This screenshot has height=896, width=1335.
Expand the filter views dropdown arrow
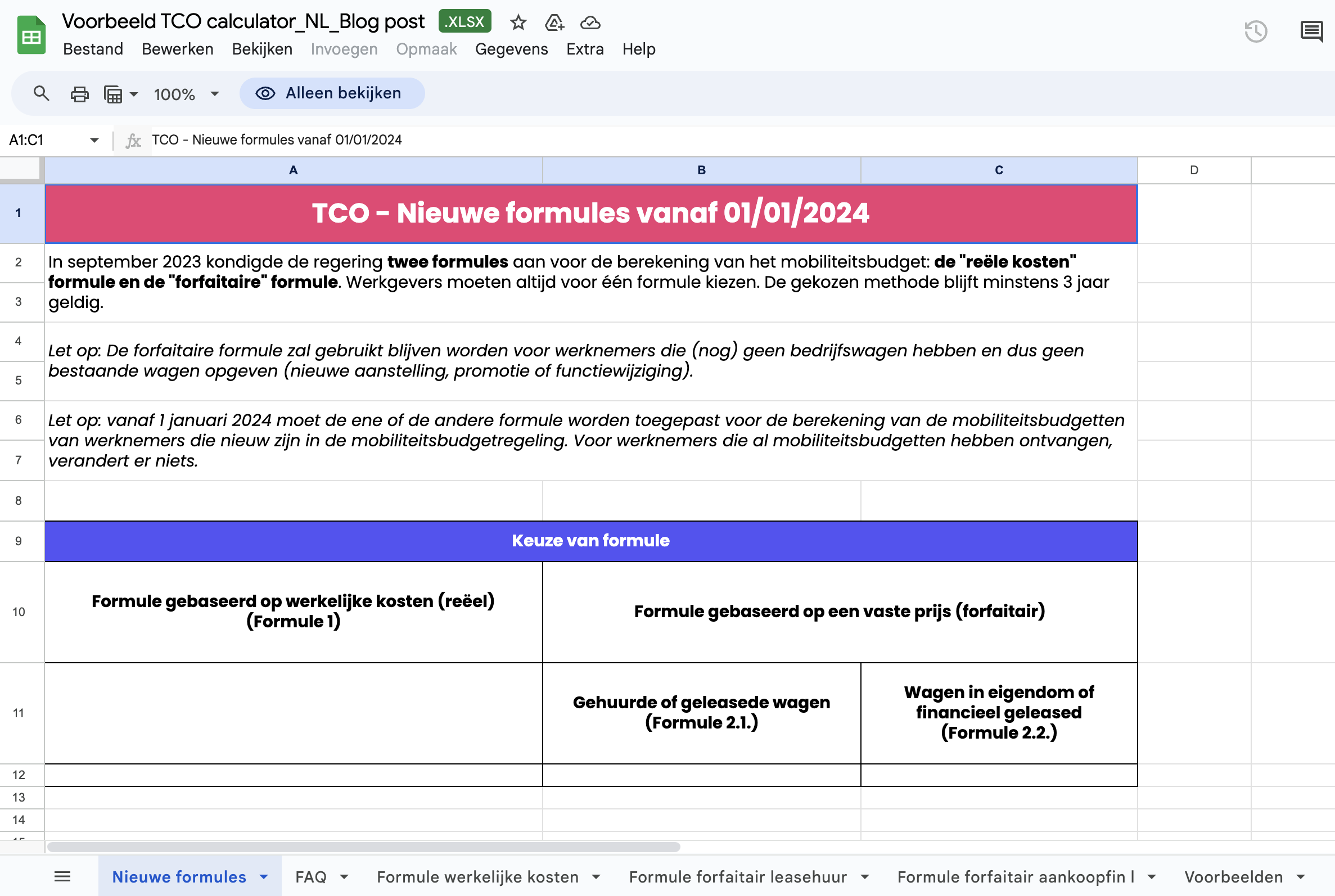(x=134, y=94)
